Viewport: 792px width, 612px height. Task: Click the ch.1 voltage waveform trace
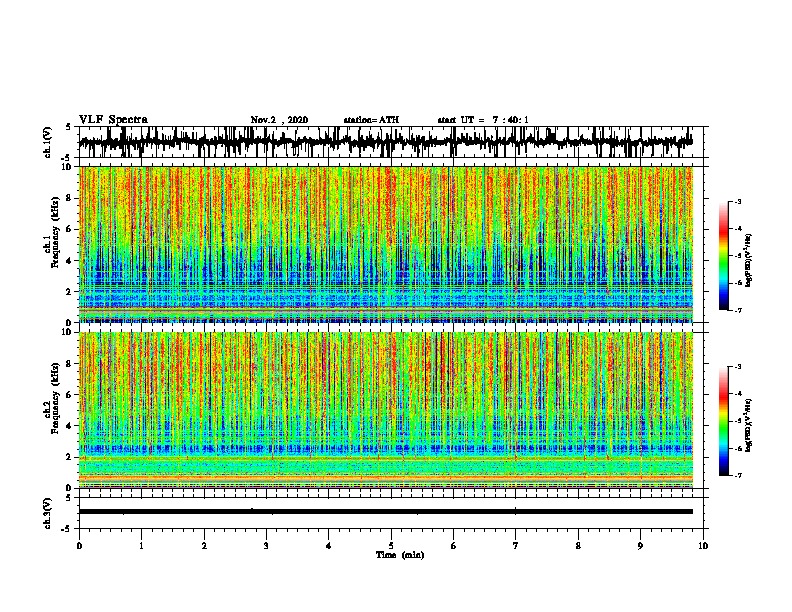click(x=385, y=142)
